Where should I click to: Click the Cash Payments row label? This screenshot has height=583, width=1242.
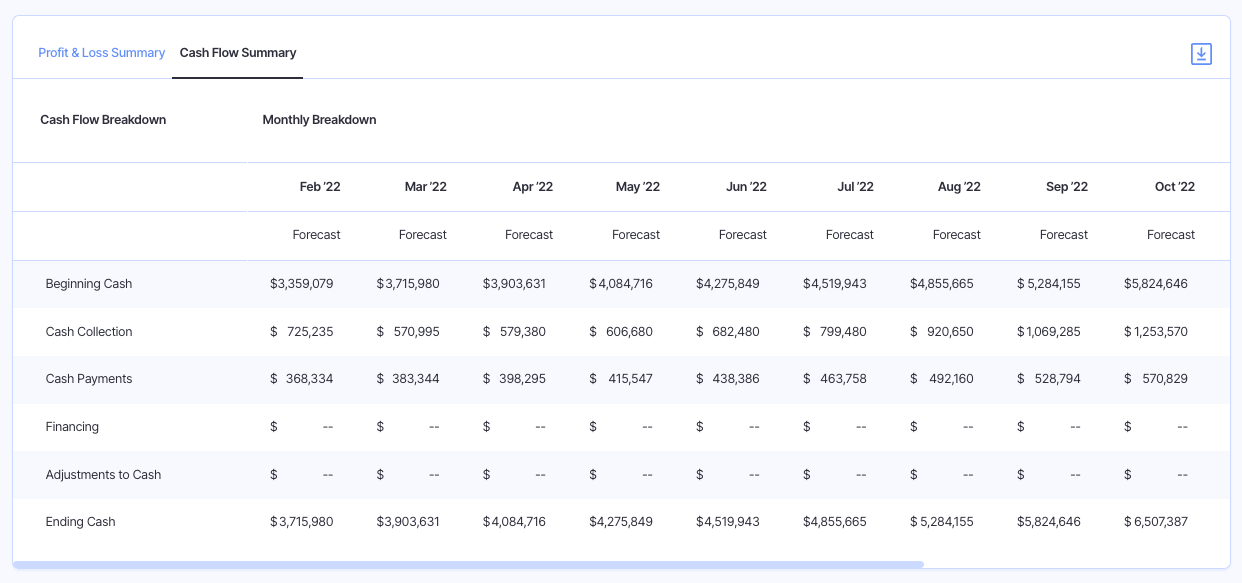(91, 378)
